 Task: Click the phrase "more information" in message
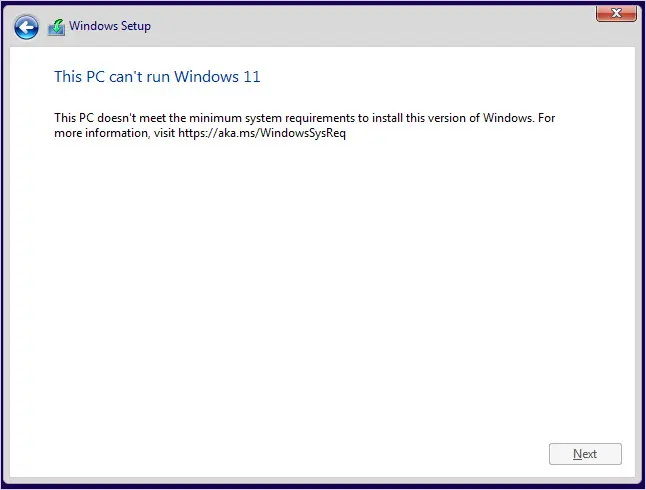(101, 133)
